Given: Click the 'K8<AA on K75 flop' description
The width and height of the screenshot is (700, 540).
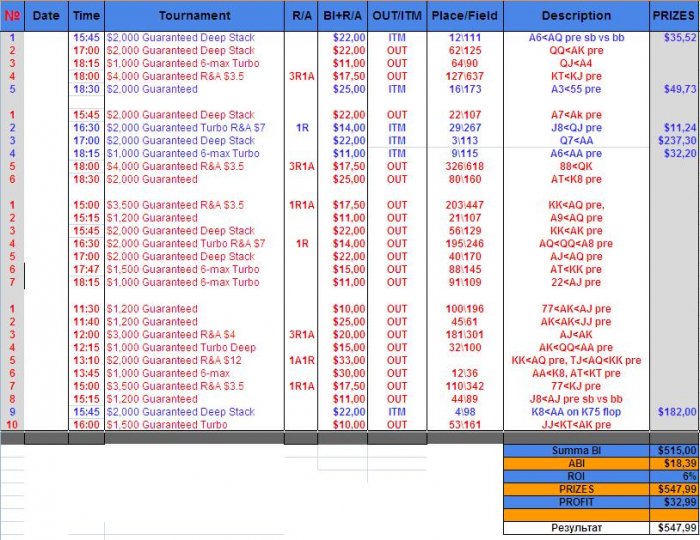Looking at the screenshot, I should 576,412.
